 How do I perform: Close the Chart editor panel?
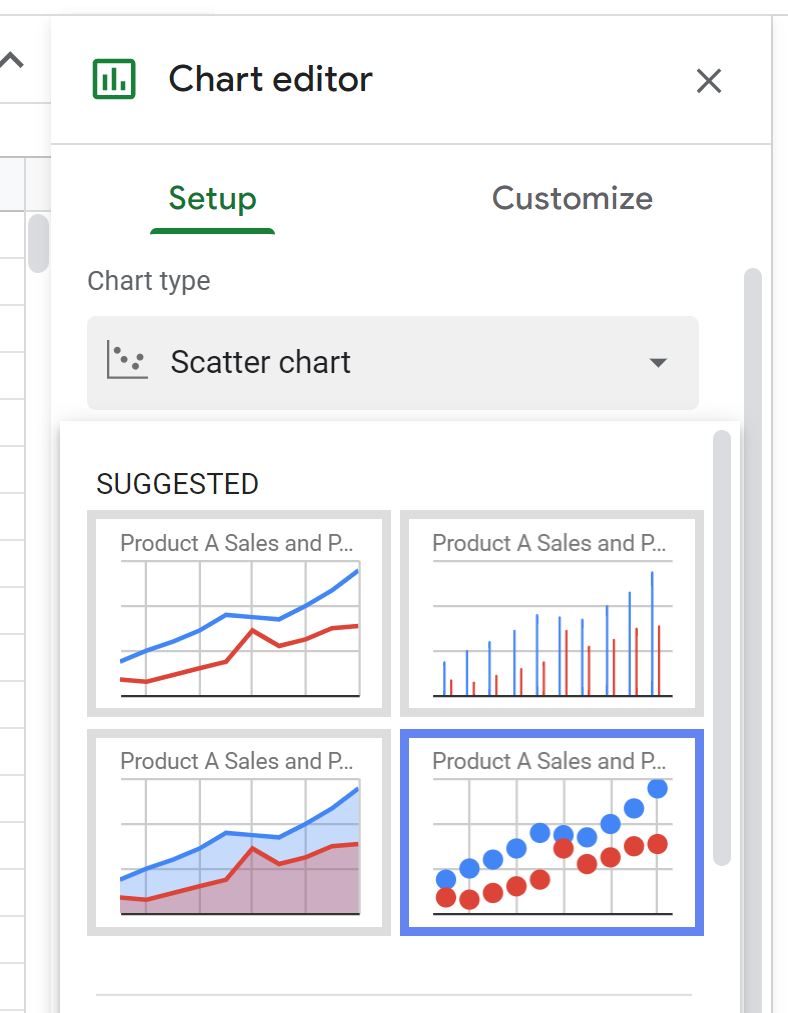(709, 81)
